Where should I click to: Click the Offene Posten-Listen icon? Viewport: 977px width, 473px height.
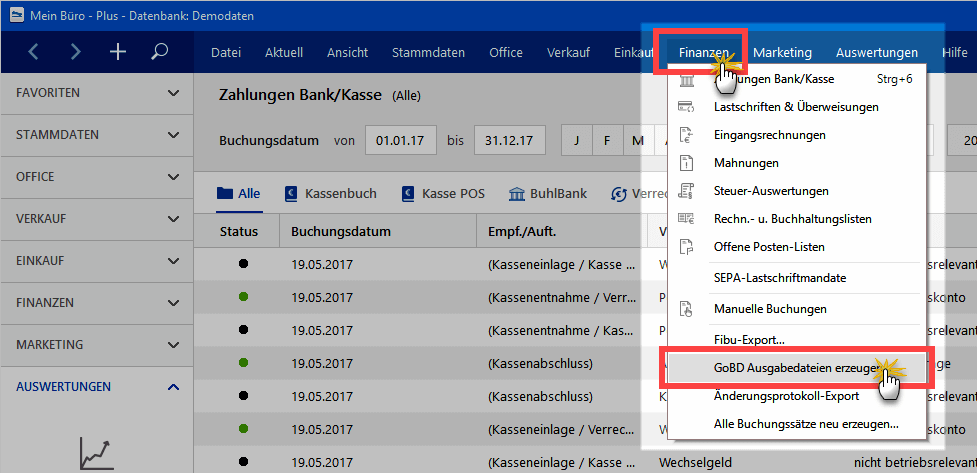coord(686,247)
